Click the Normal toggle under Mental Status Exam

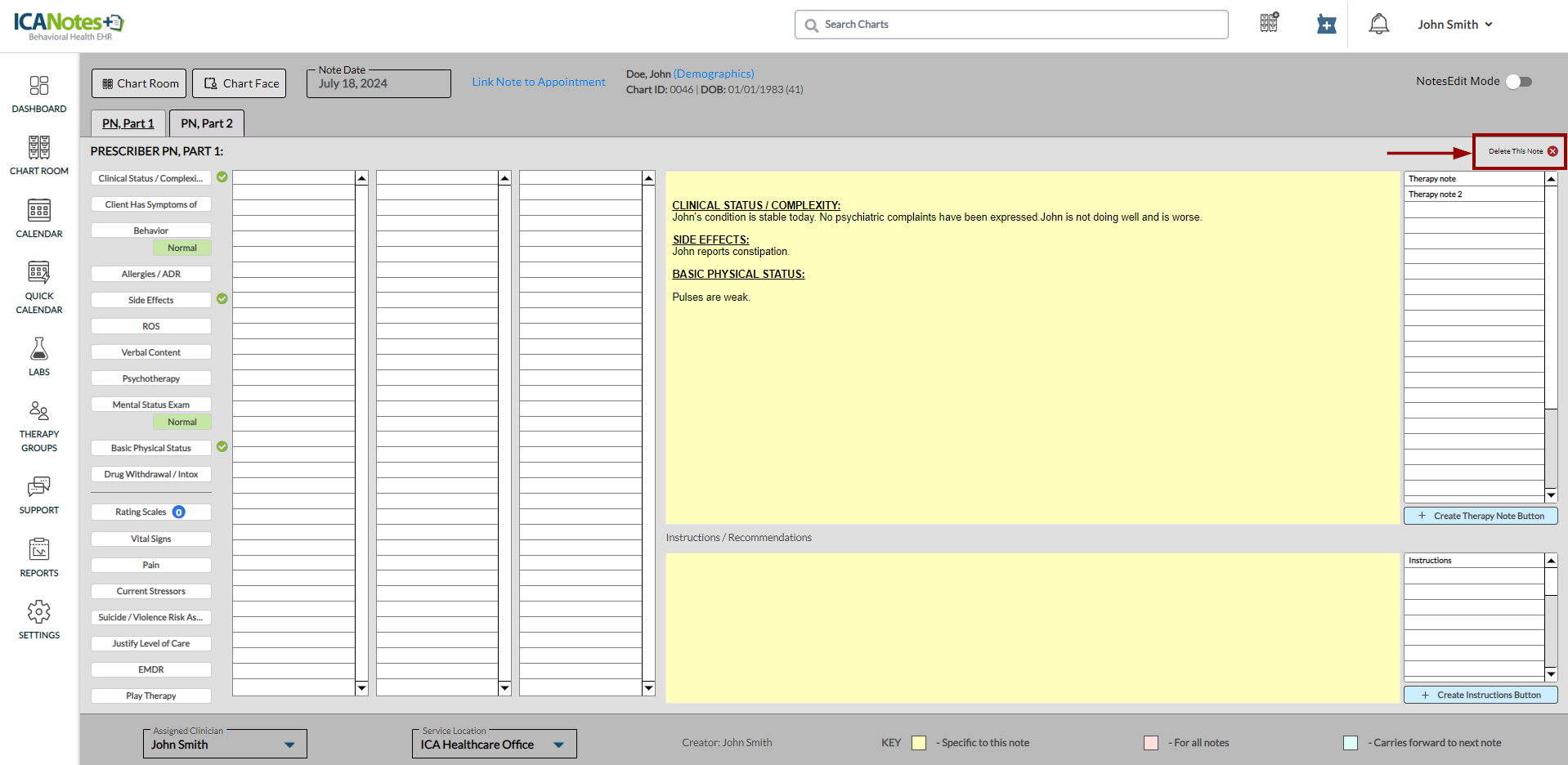tap(181, 422)
